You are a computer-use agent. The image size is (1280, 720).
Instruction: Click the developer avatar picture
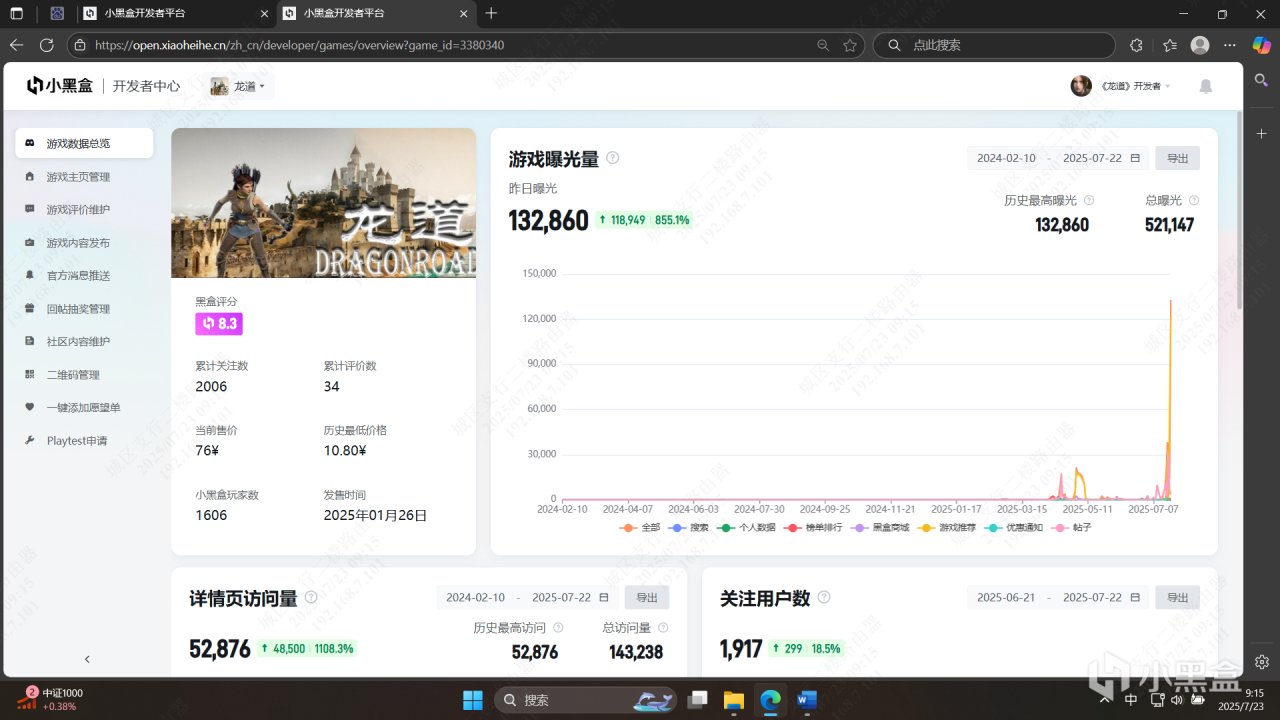(x=1081, y=86)
